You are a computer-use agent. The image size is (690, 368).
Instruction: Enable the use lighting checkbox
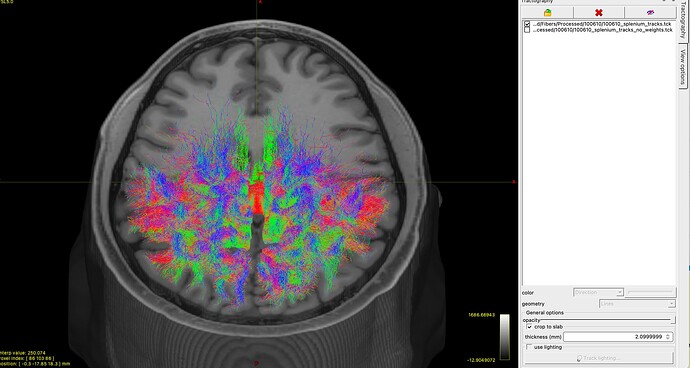(x=529, y=347)
